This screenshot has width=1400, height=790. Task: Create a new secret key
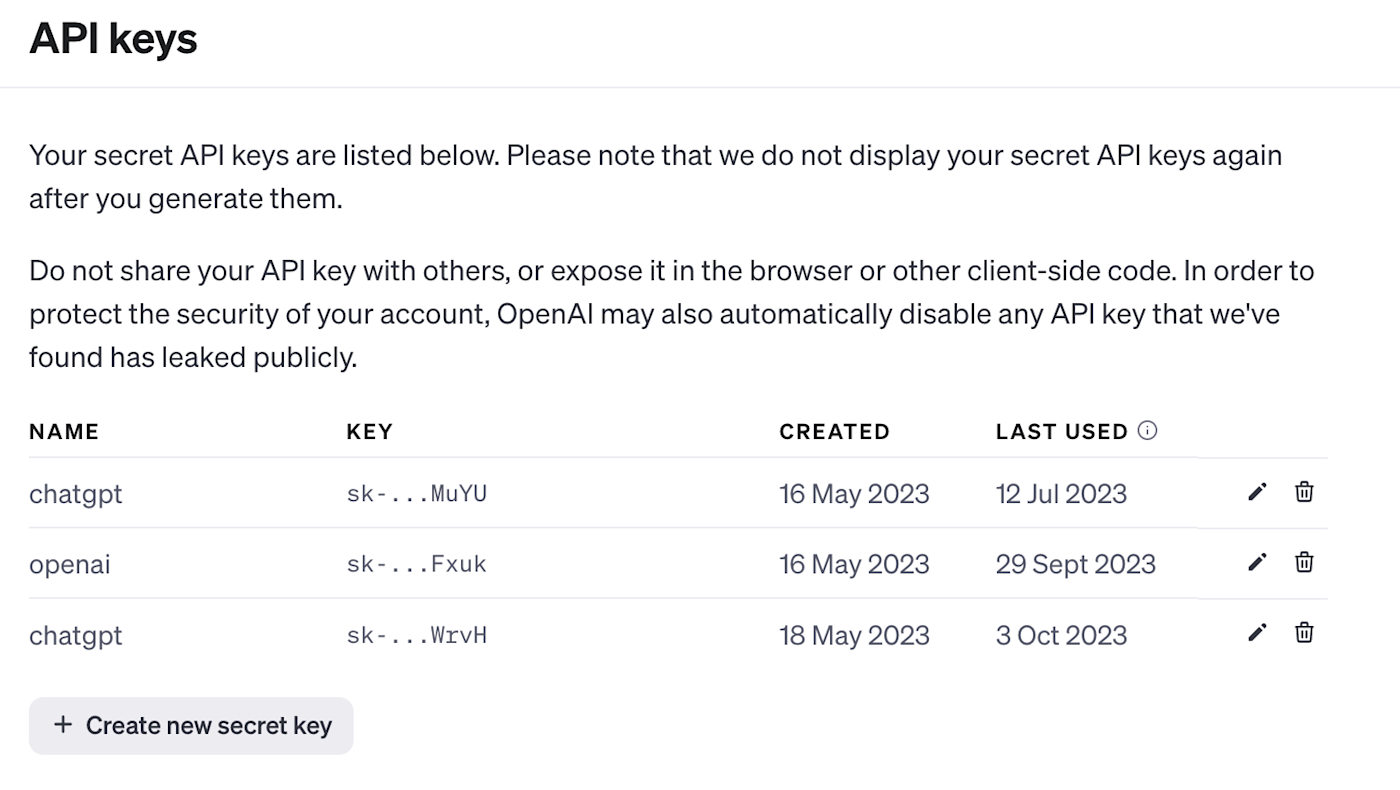click(x=191, y=726)
